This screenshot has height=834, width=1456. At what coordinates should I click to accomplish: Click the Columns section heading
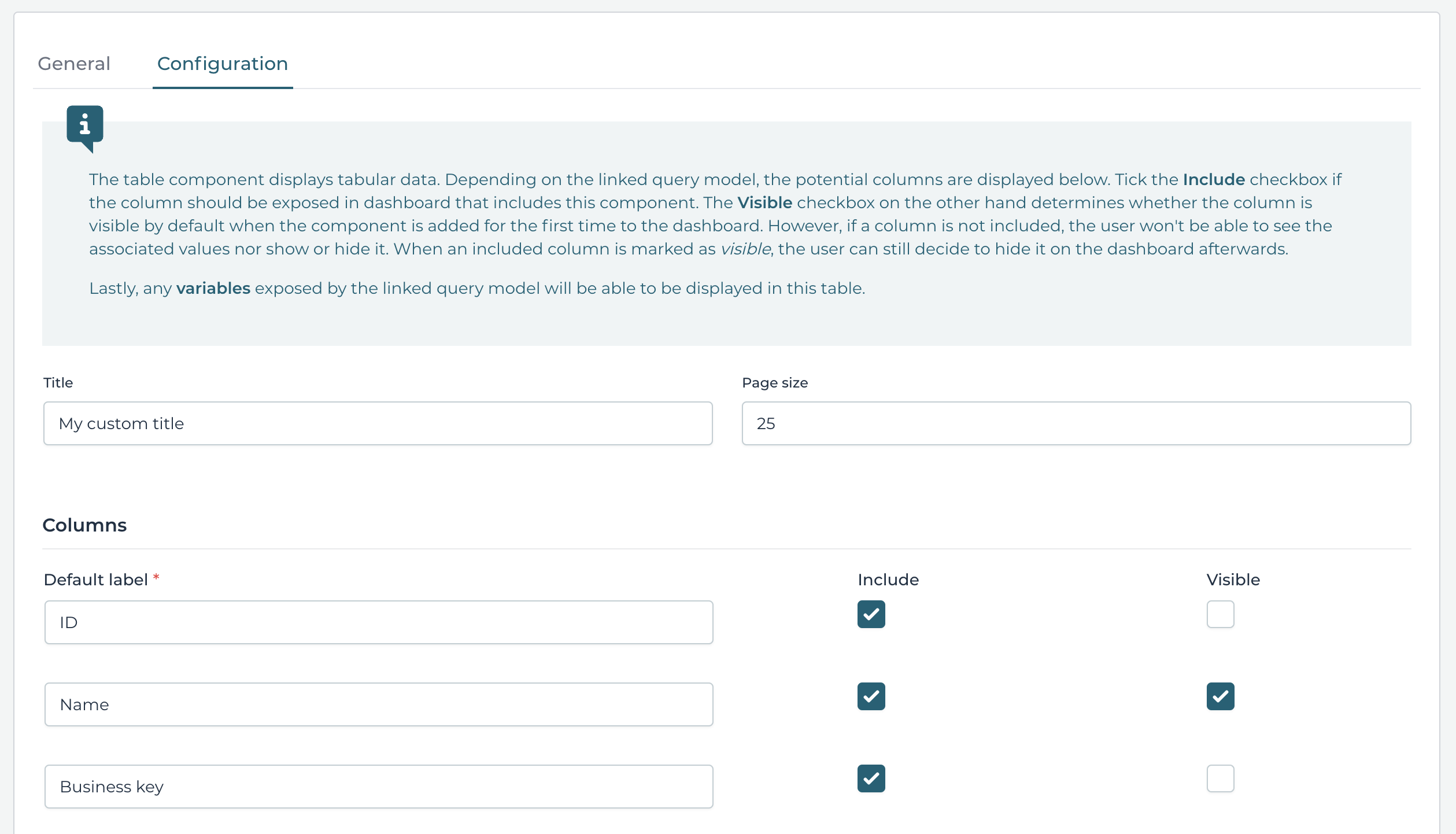click(84, 525)
